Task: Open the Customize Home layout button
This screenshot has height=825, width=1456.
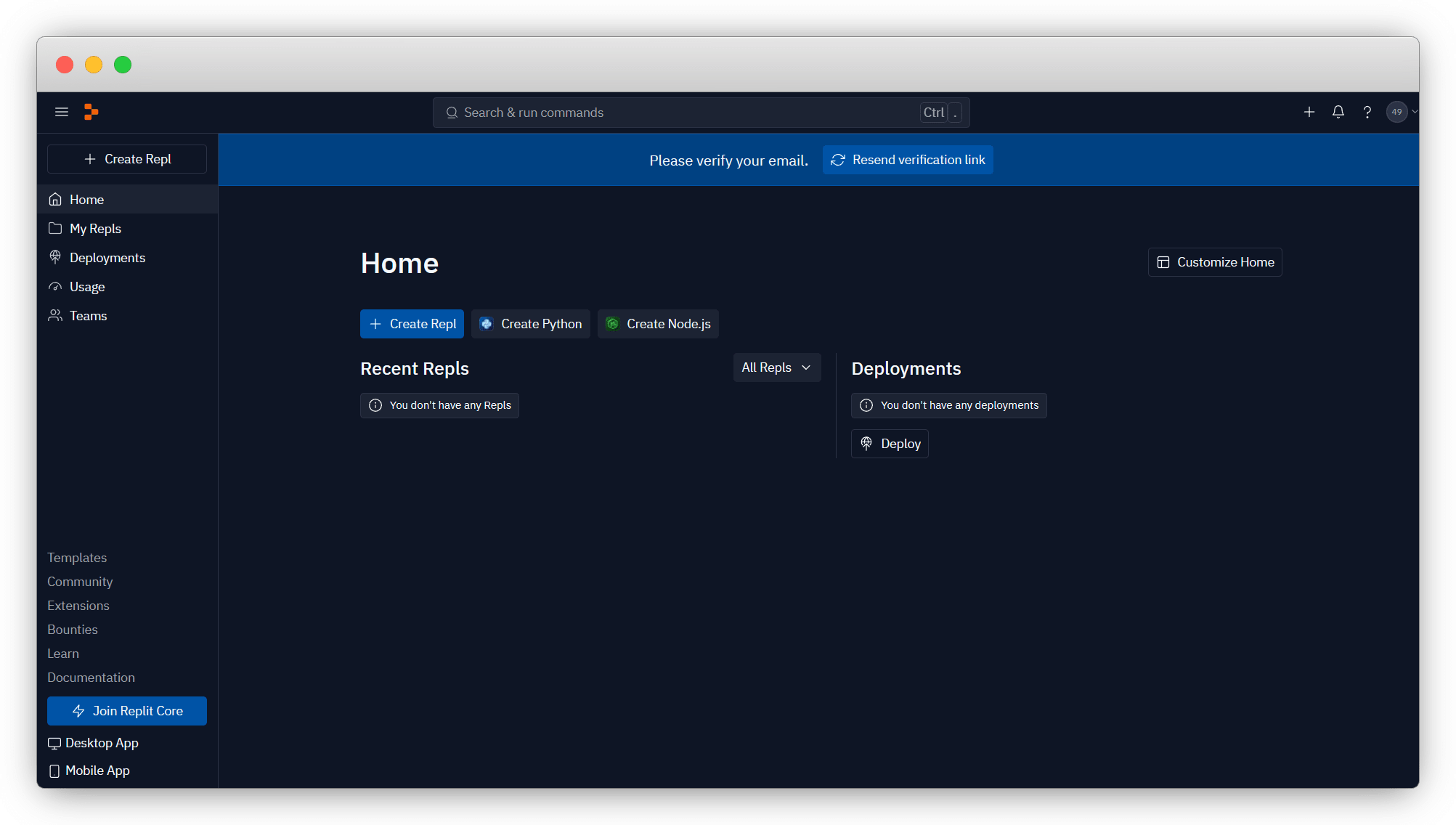Action: [1215, 262]
